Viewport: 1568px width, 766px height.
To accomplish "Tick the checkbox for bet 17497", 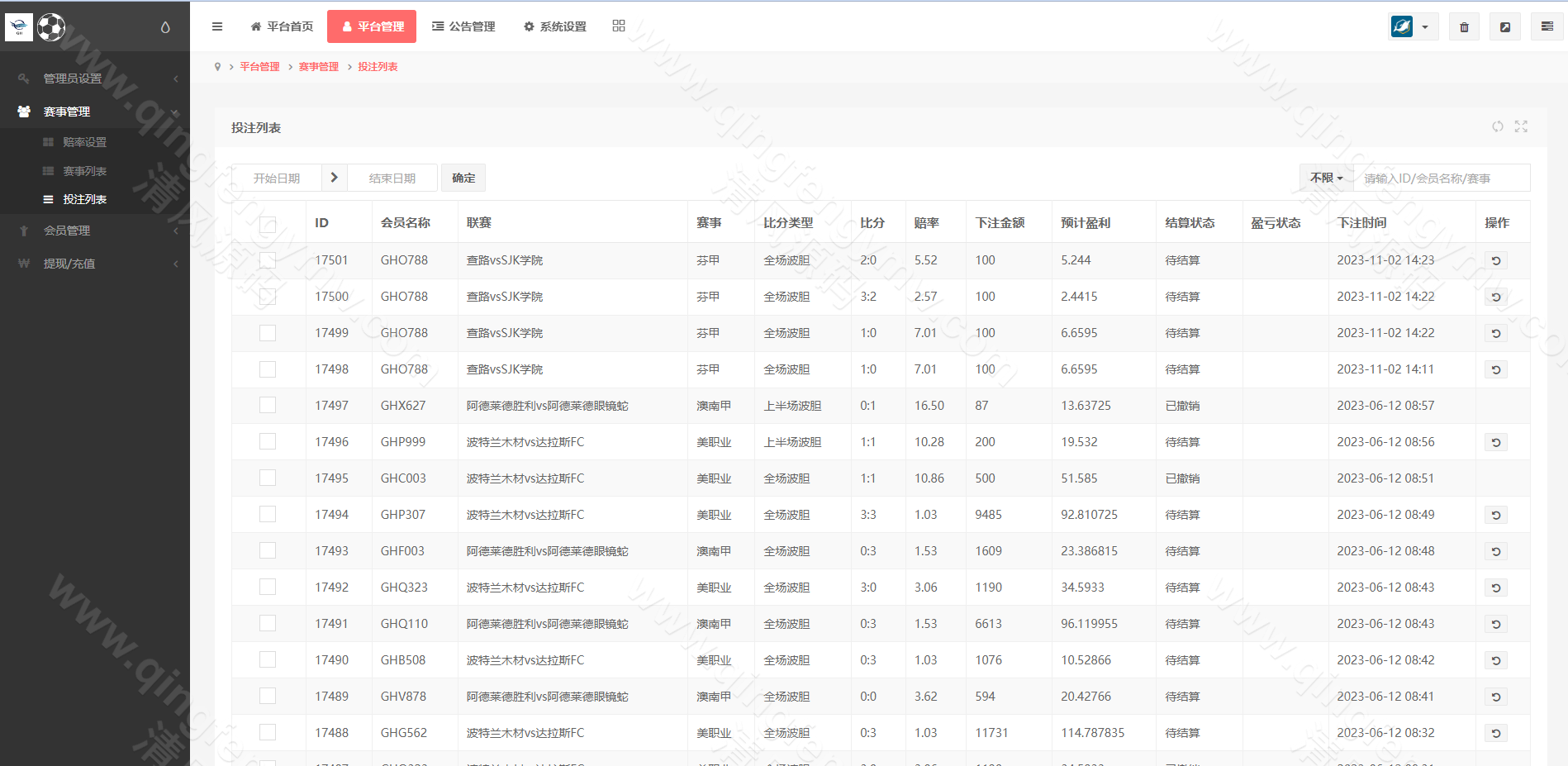I will click(x=267, y=405).
